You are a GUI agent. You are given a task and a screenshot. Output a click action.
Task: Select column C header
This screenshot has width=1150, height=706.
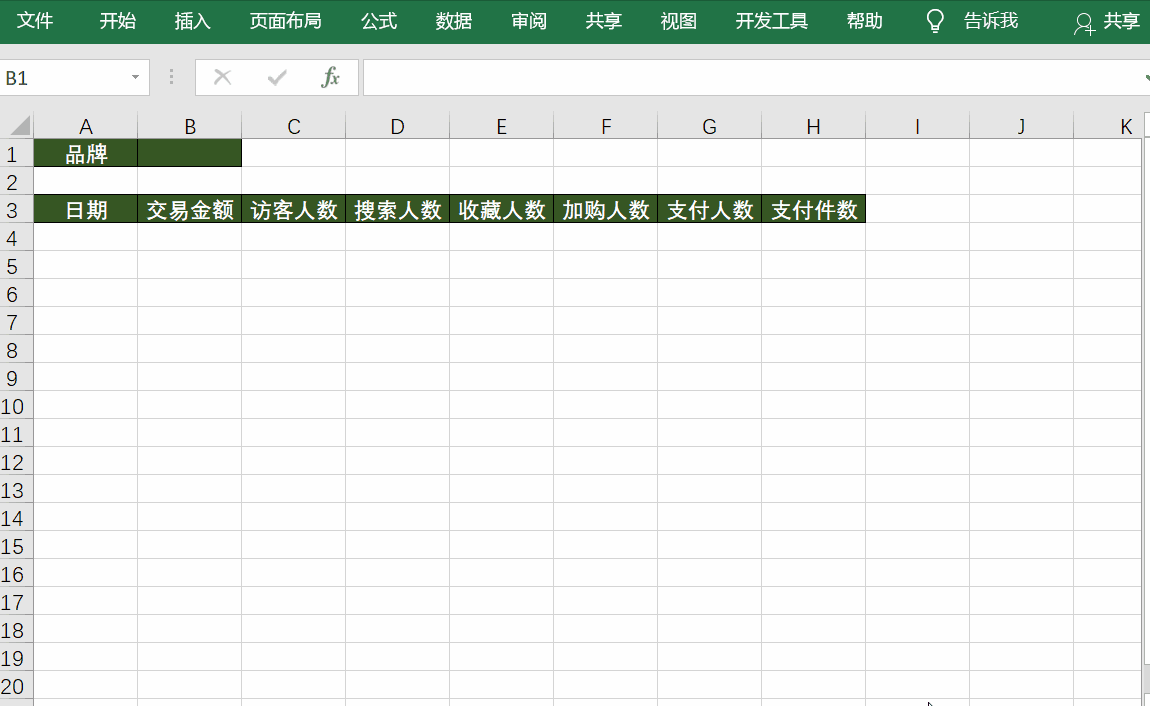click(294, 126)
